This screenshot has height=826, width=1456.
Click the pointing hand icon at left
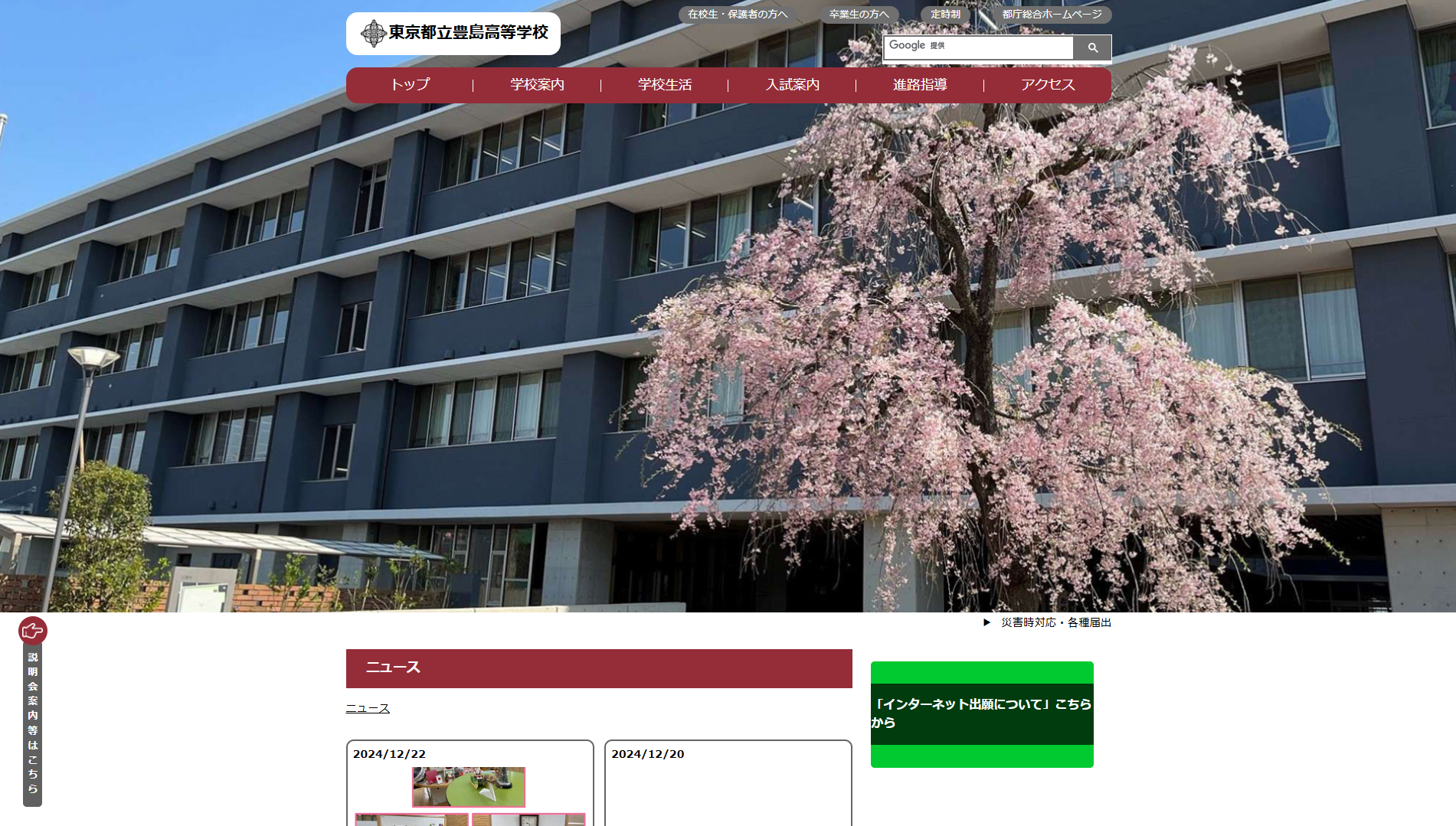(33, 631)
